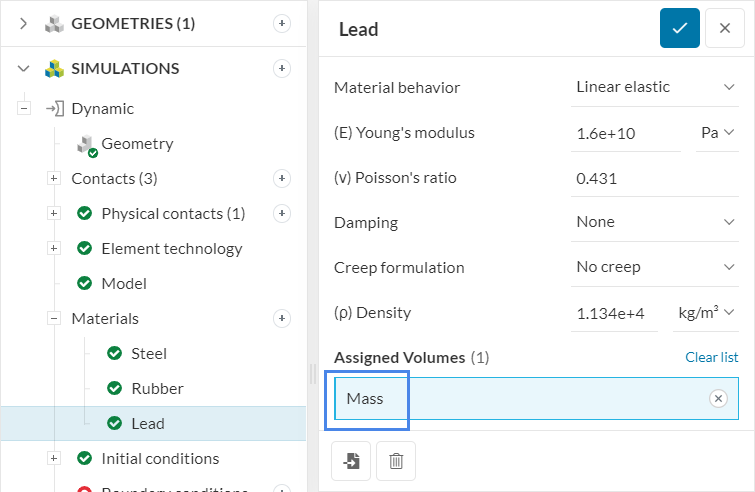Click the Clear list link
This screenshot has width=755, height=492.
[711, 357]
